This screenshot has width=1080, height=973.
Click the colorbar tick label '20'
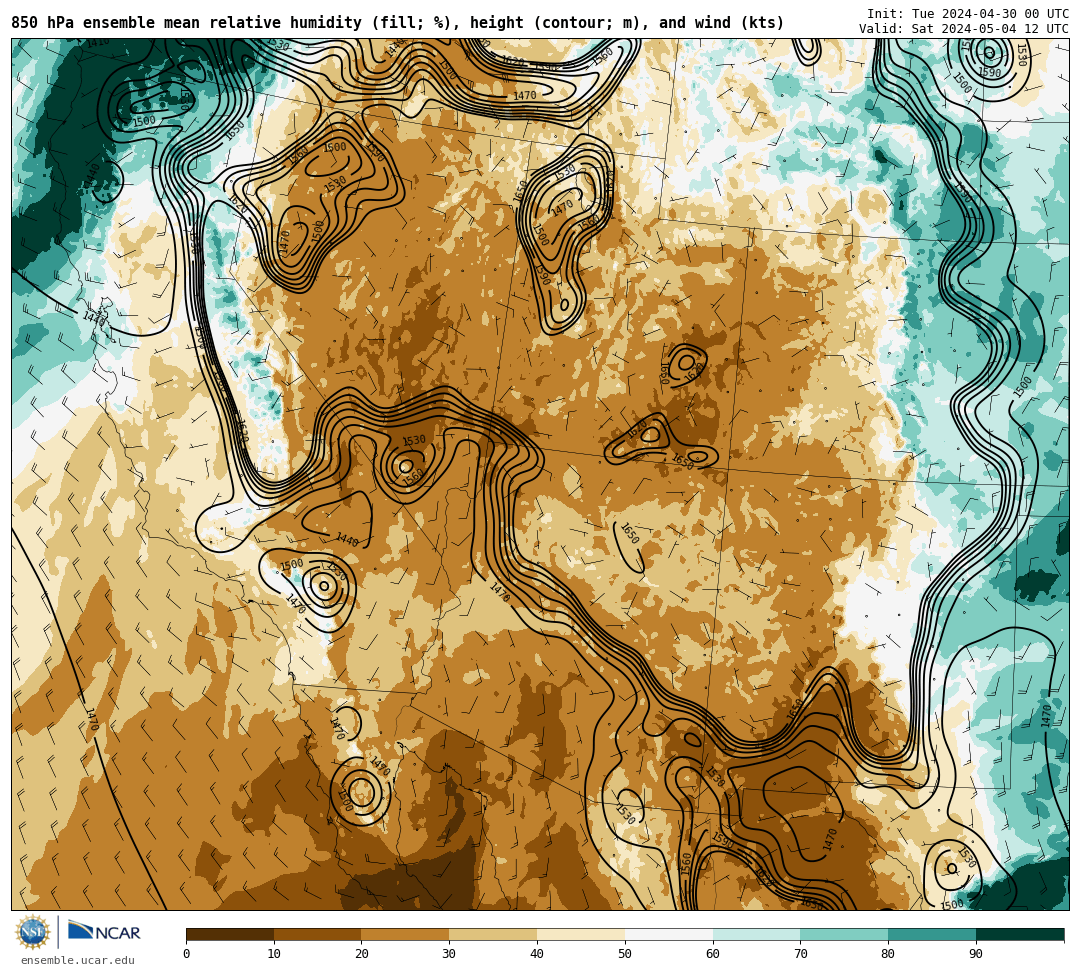[x=362, y=954]
